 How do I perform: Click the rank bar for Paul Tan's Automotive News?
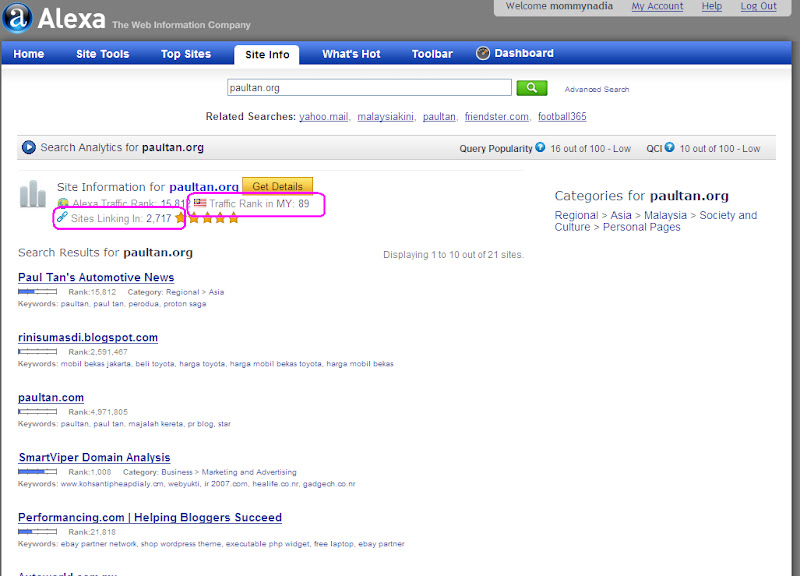(37, 292)
